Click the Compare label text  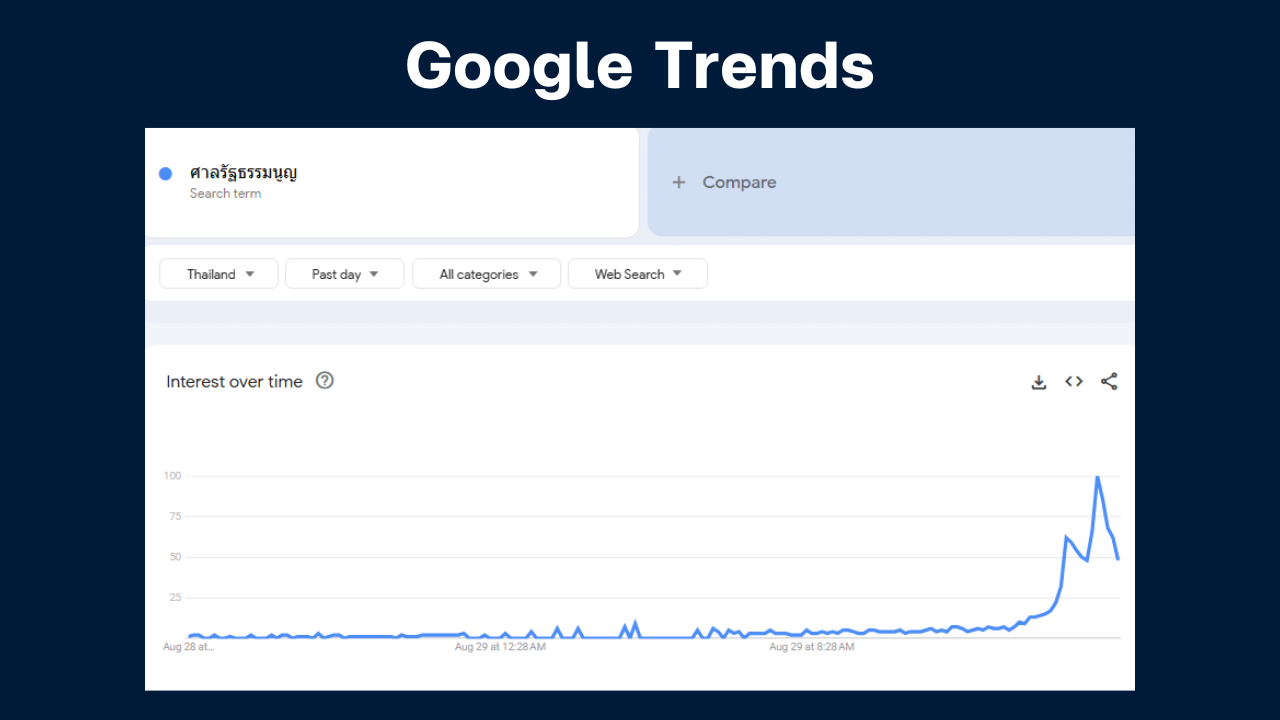coord(739,182)
